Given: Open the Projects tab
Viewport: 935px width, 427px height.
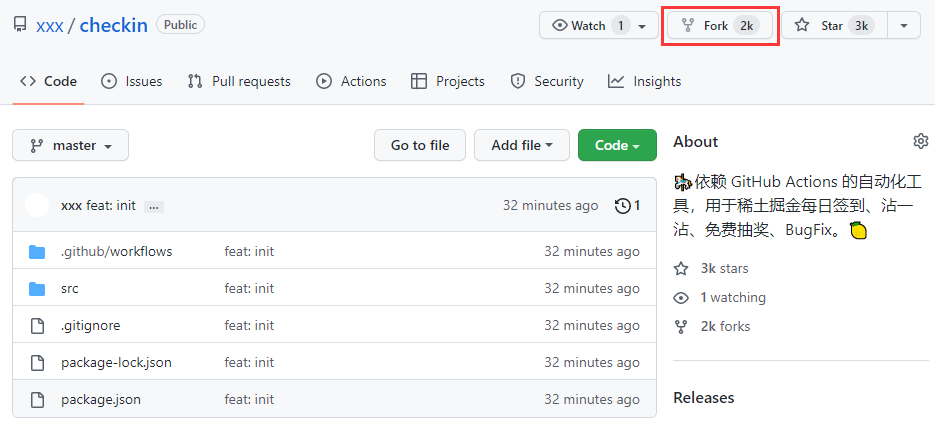Looking at the screenshot, I should pos(448,82).
